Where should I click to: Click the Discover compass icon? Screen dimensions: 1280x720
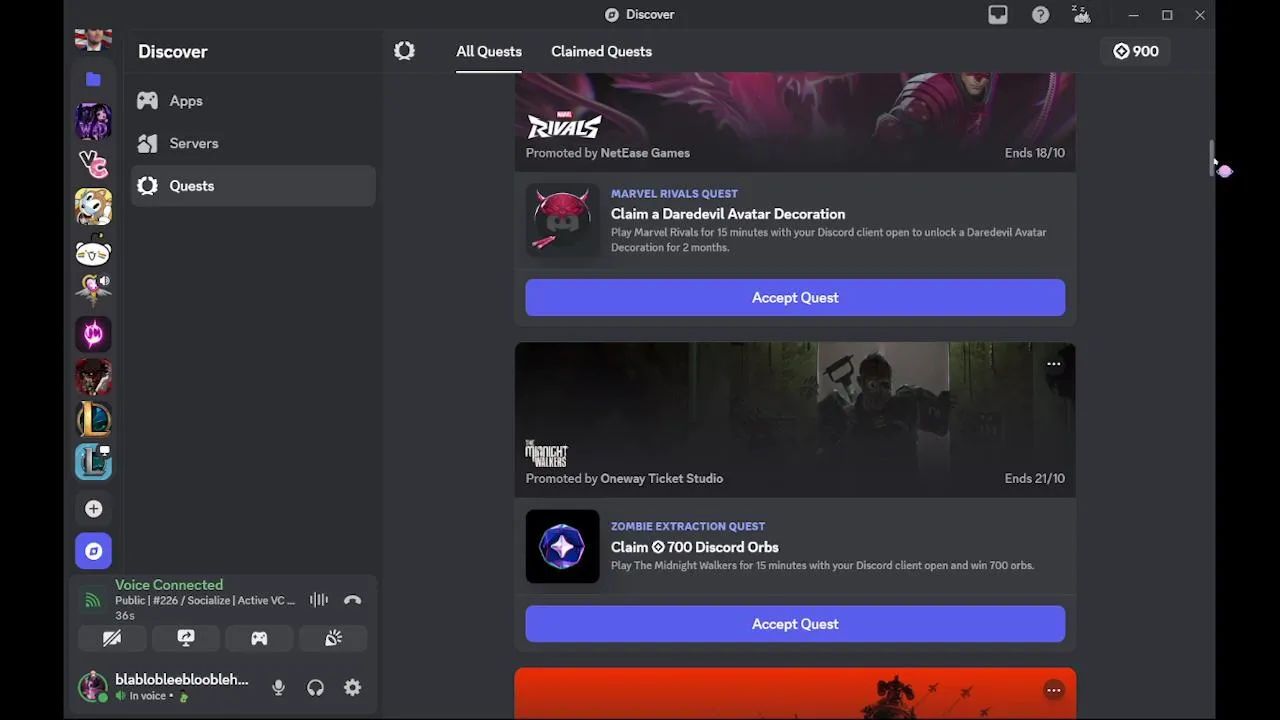click(x=93, y=551)
